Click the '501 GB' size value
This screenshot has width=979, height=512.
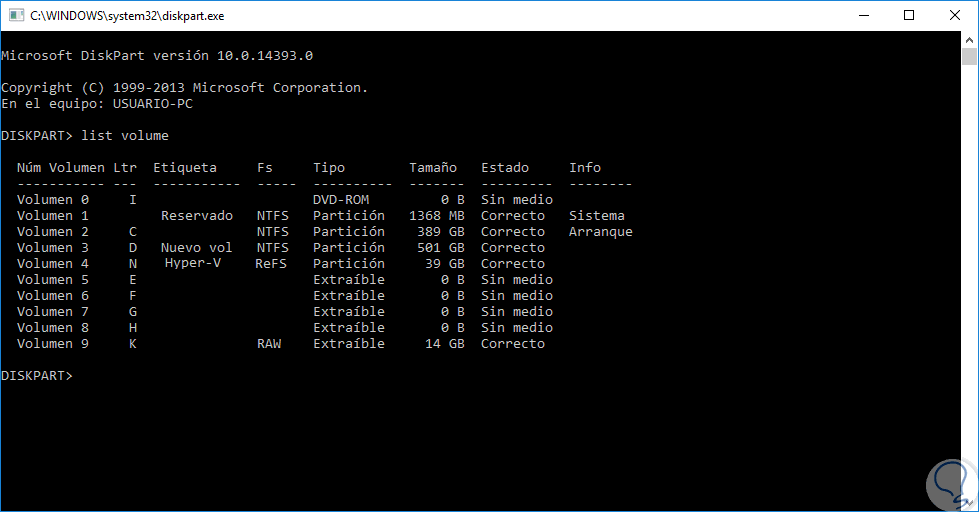(441, 248)
